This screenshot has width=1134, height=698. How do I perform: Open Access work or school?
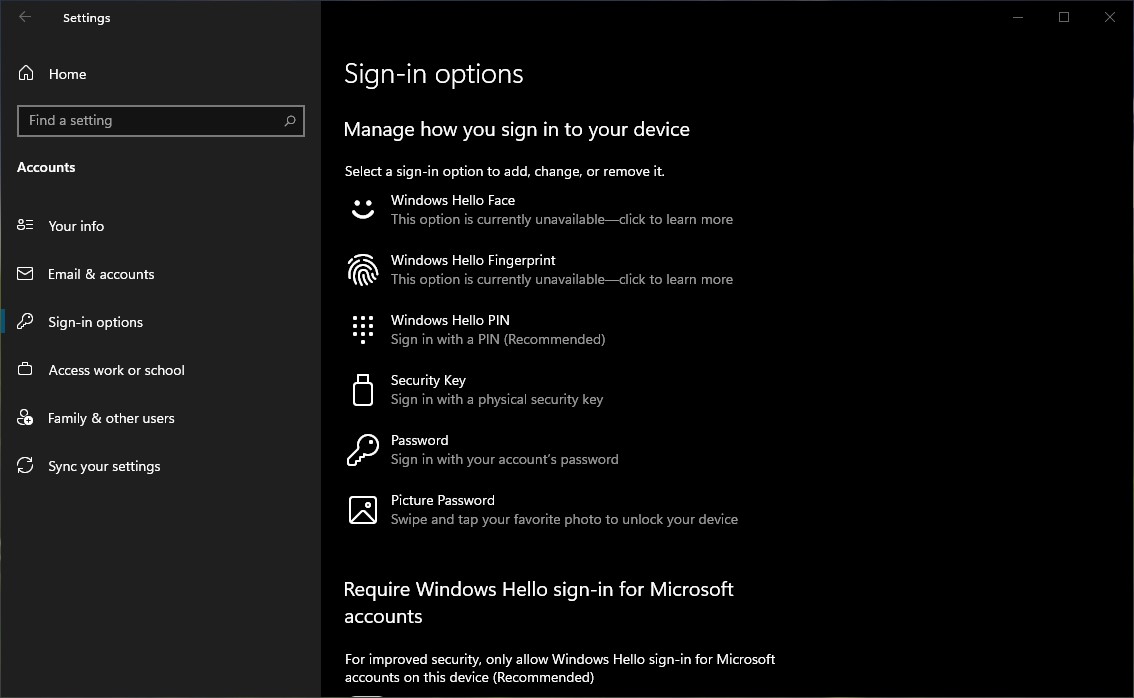click(x=161, y=370)
